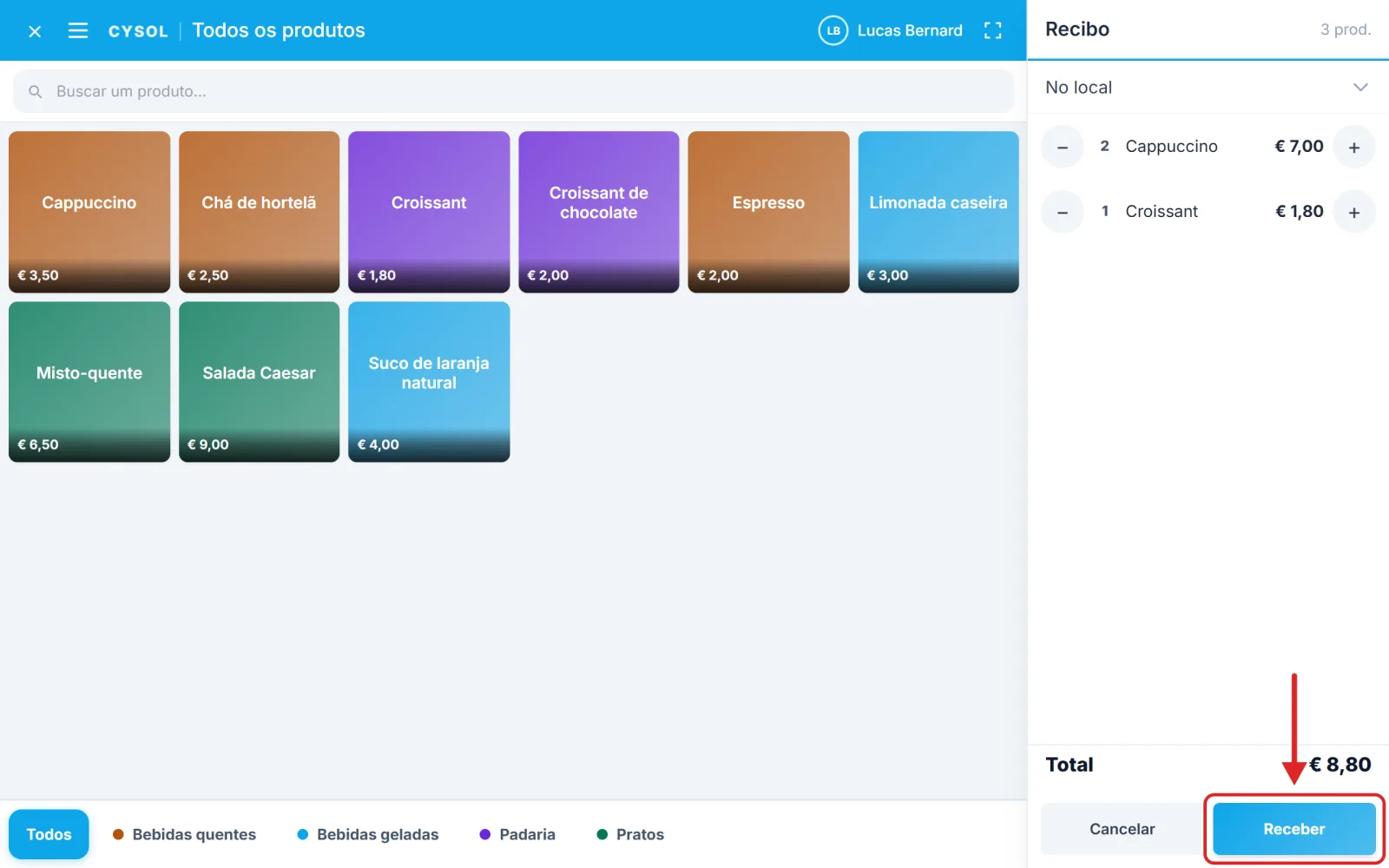1389x868 pixels.
Task: Add Croissant product tile to receipt
Action: [429, 212]
